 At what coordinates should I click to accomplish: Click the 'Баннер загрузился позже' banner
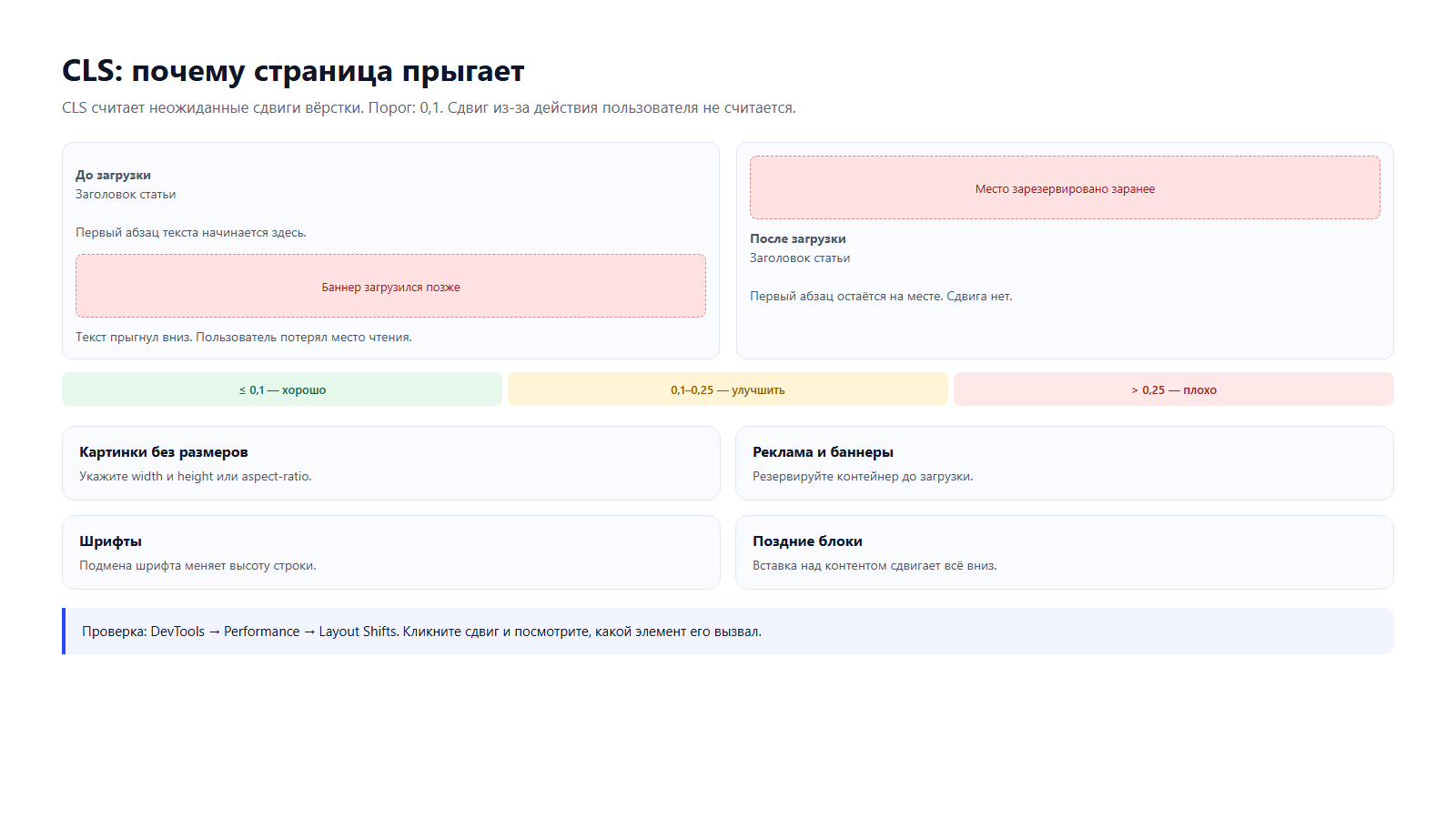[x=390, y=286]
